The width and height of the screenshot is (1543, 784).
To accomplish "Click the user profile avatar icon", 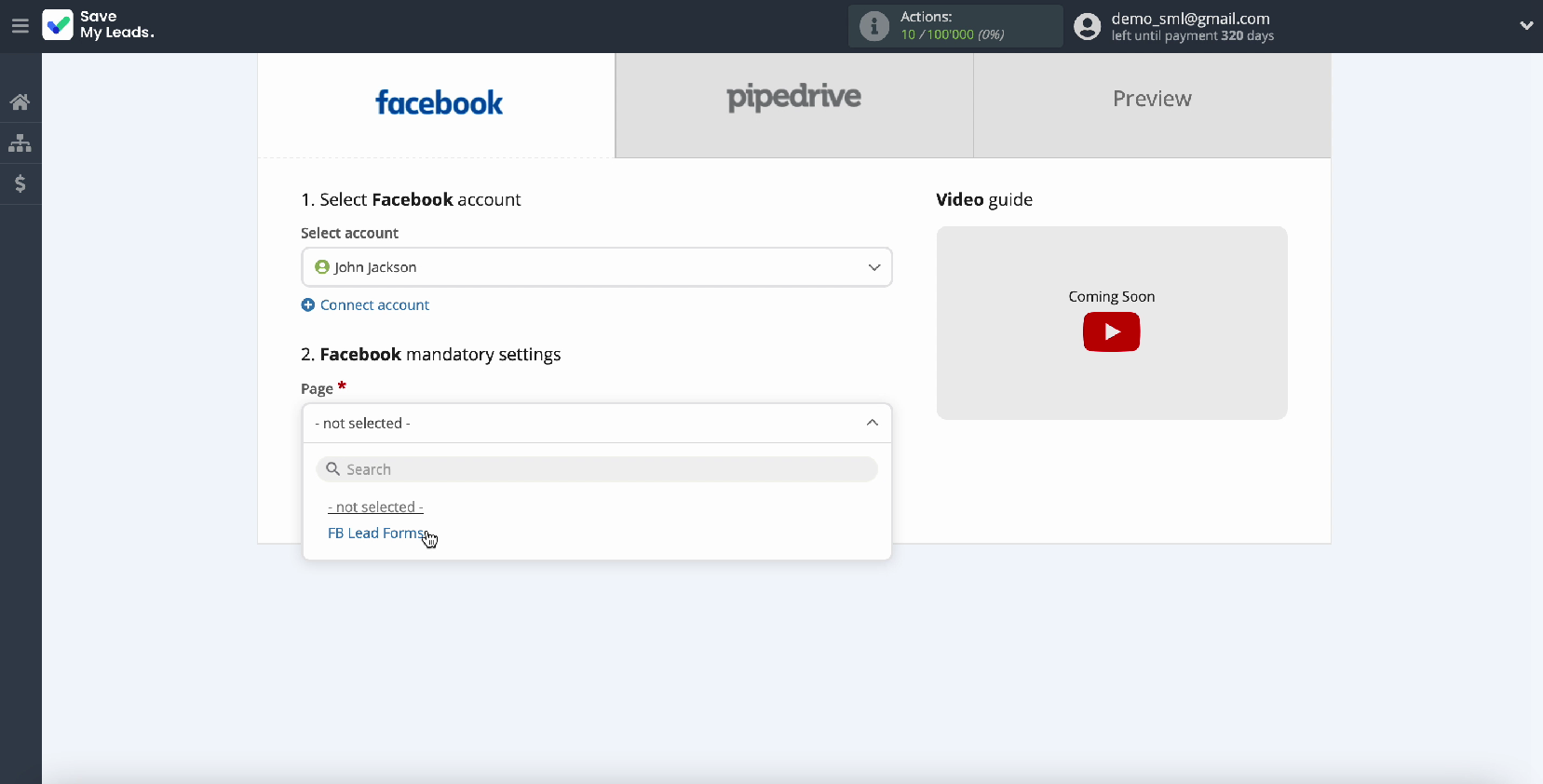I will pyautogui.click(x=1087, y=26).
